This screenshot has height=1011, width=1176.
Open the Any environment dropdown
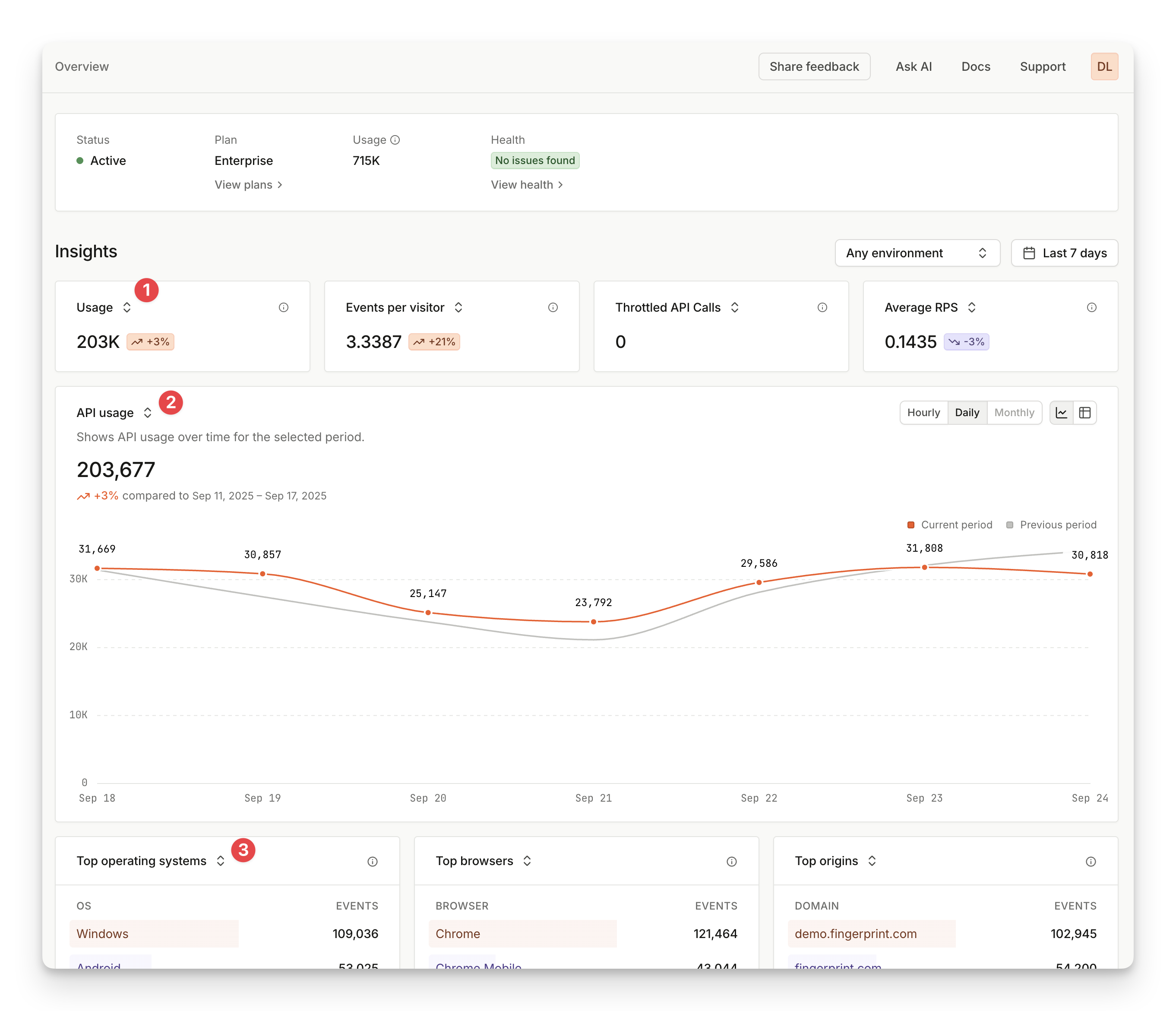pyautogui.click(x=917, y=253)
